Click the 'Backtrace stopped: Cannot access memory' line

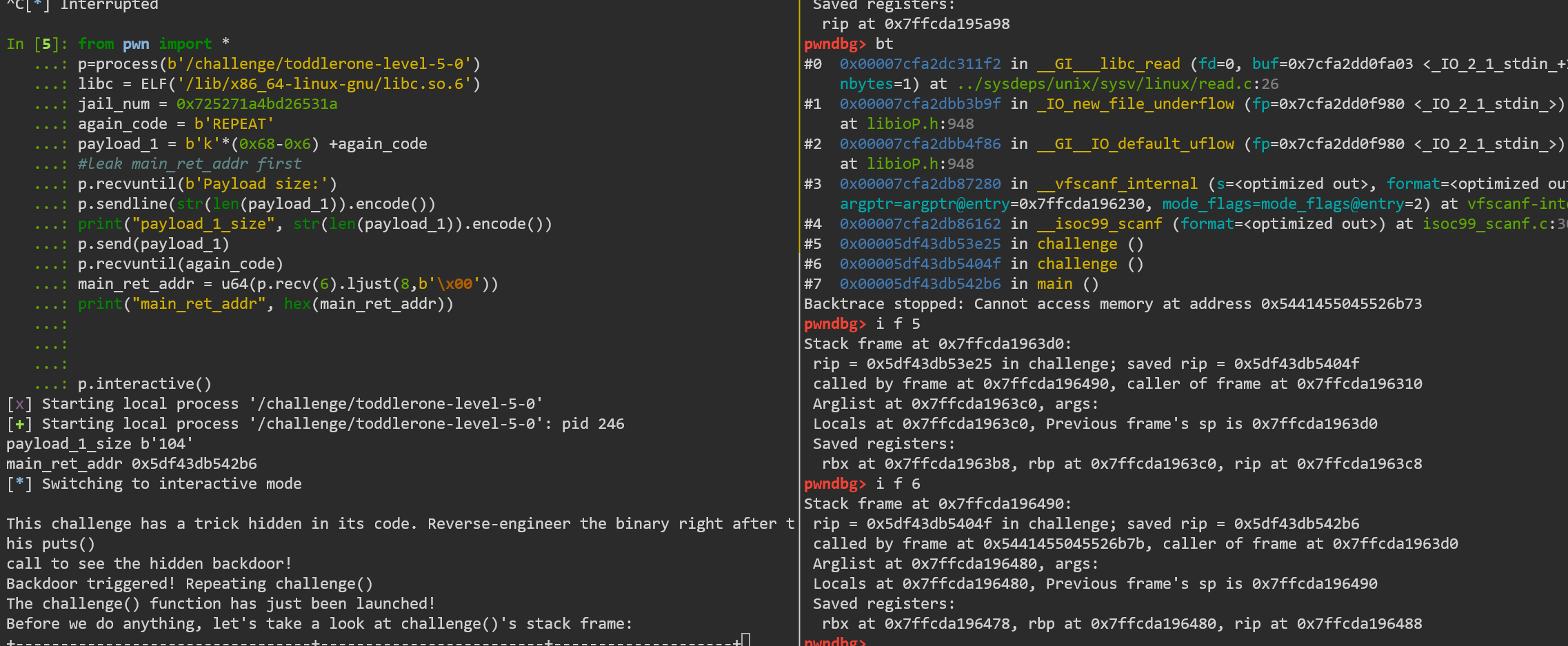(1113, 304)
